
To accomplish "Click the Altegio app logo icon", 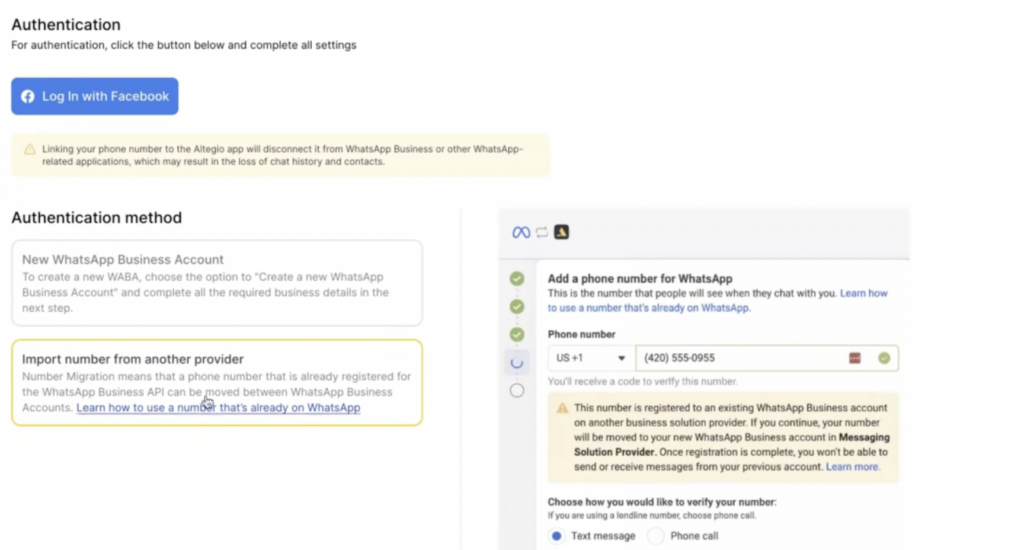I will pyautogui.click(x=562, y=232).
